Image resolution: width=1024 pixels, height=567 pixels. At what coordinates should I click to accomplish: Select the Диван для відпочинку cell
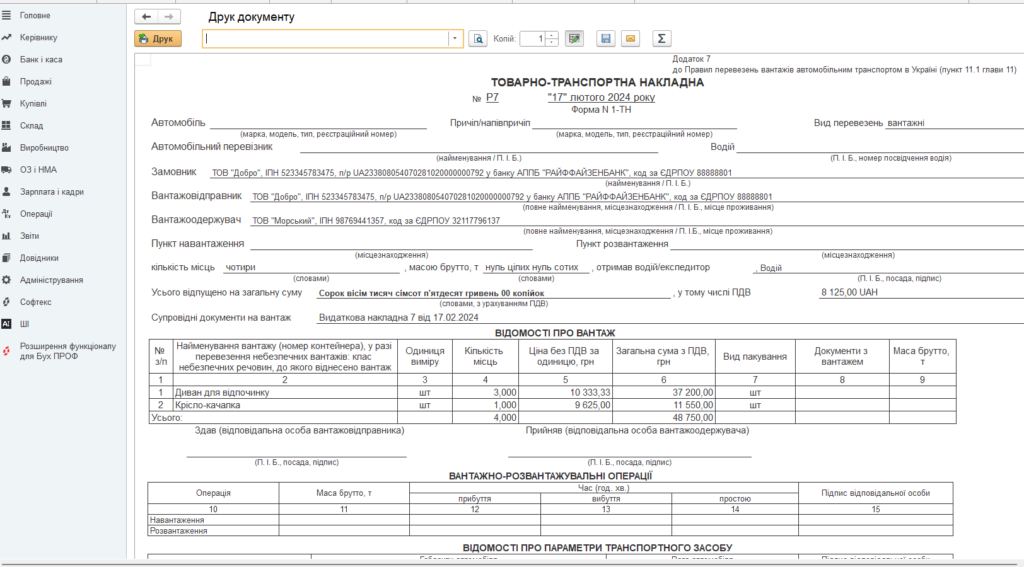point(285,393)
